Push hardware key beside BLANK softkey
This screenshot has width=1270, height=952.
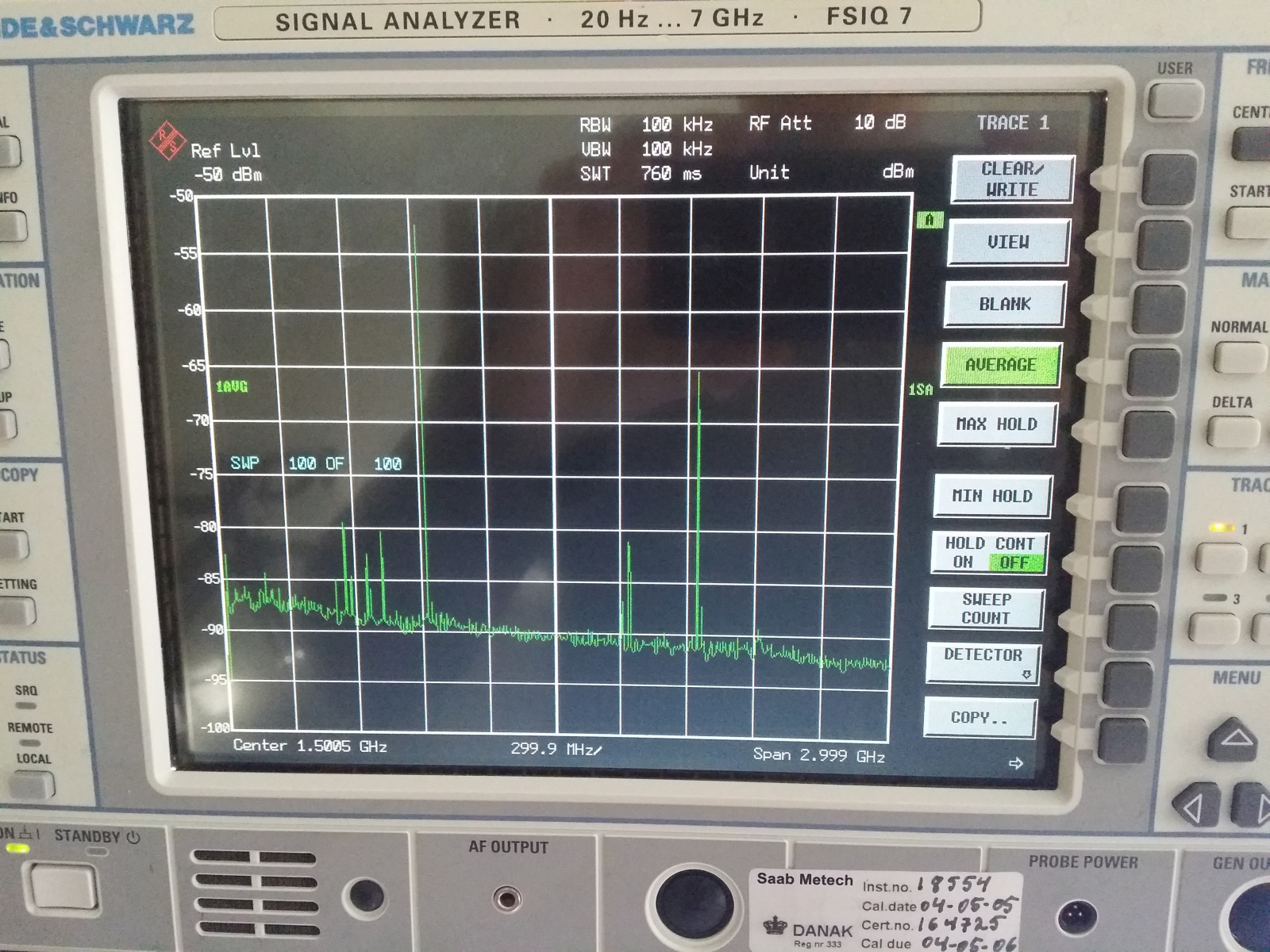pos(1158,310)
